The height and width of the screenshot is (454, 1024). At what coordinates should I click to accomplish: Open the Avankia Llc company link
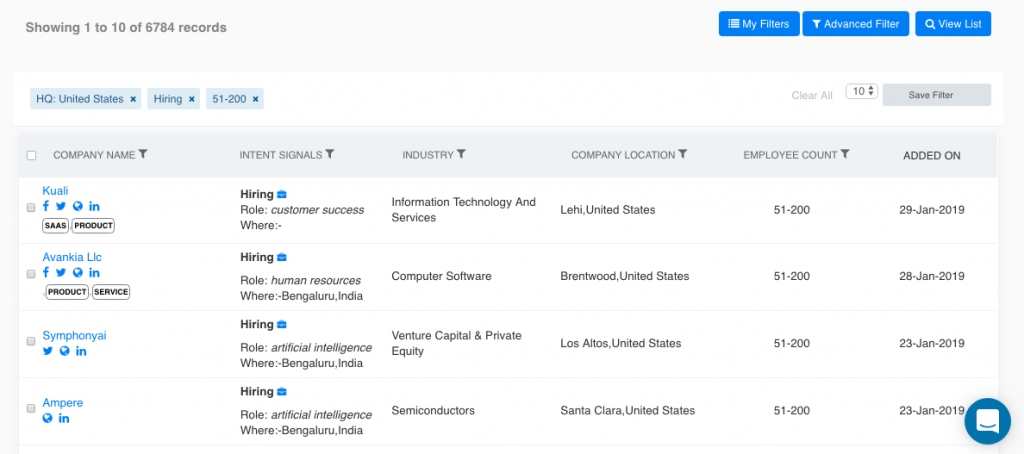(72, 257)
